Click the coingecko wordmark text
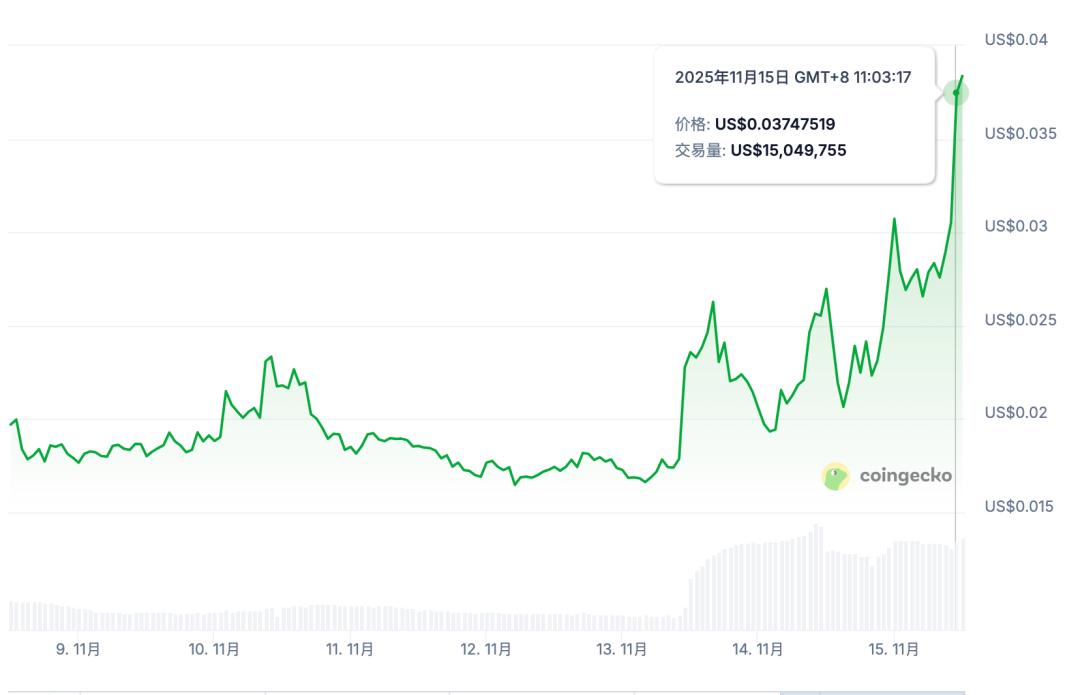1080x695 pixels. [x=906, y=476]
